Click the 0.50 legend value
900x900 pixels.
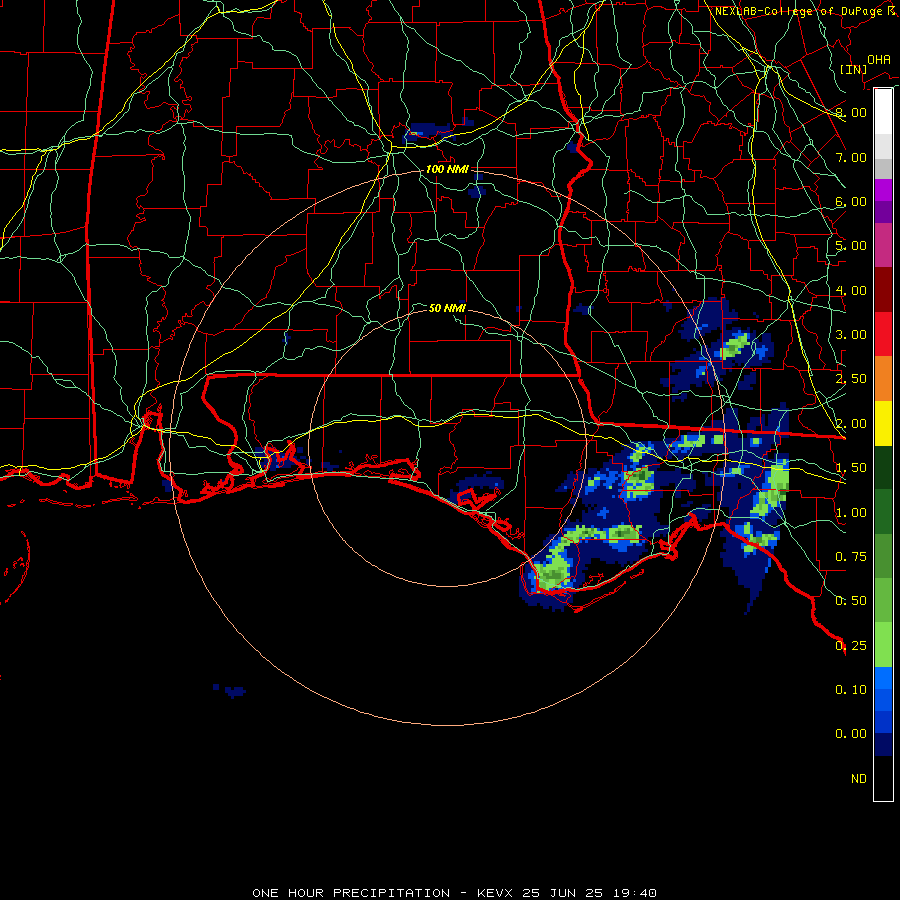[x=851, y=601]
